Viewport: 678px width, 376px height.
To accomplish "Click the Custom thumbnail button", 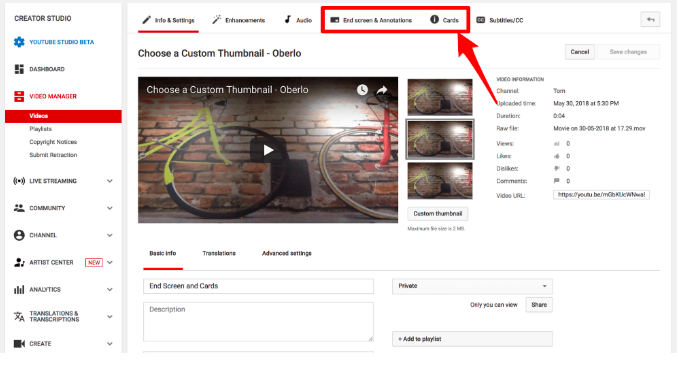I will 438,213.
